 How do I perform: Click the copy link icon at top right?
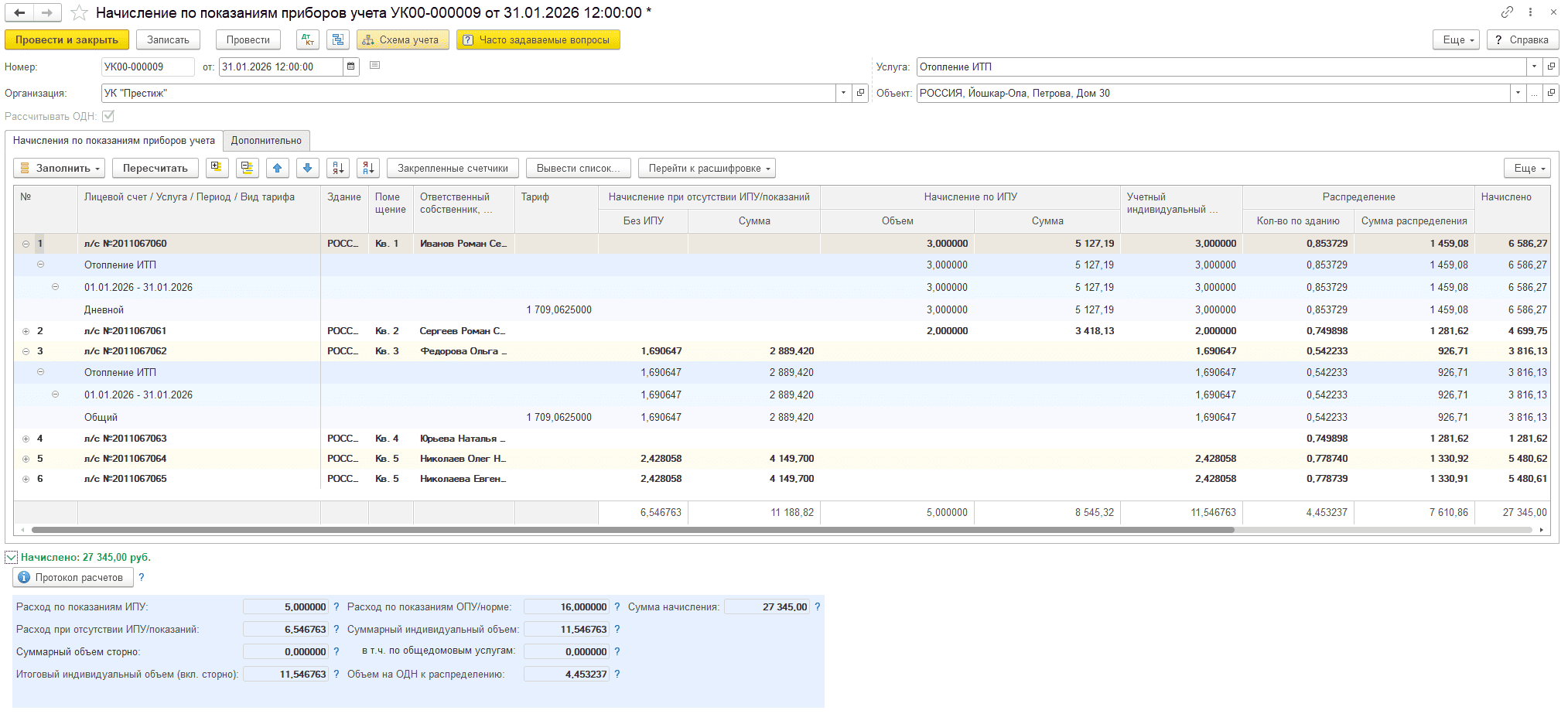(x=1507, y=12)
